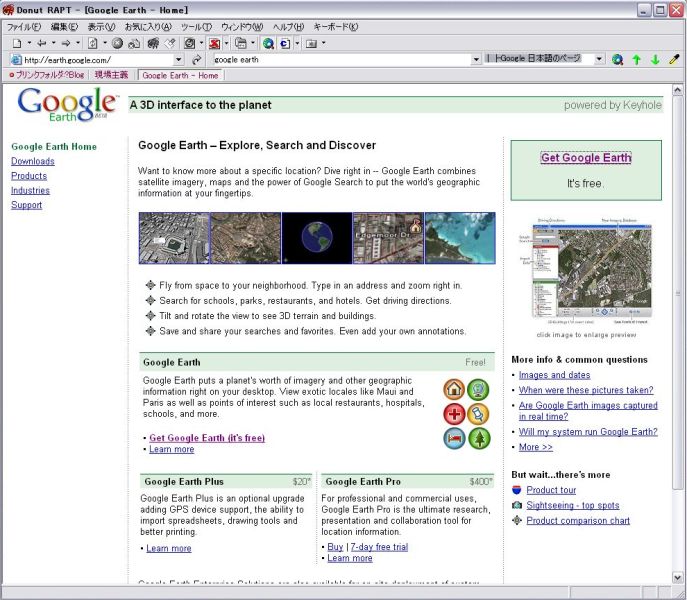Open the search box history dropdown
This screenshot has height=600, width=687.
(476, 60)
